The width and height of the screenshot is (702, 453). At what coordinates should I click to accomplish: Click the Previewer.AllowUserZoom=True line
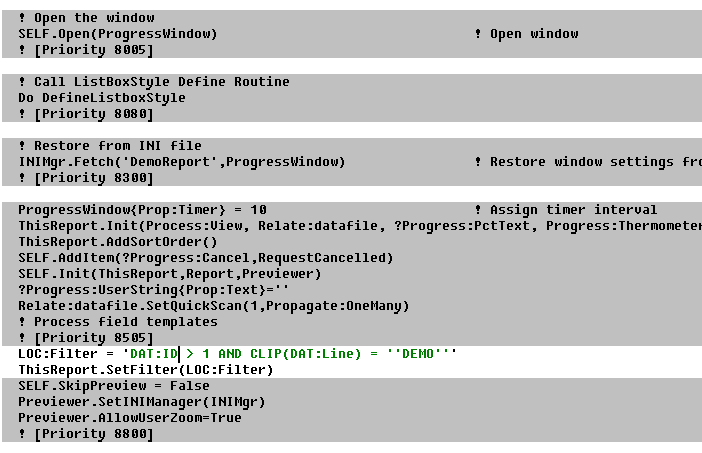click(x=130, y=418)
